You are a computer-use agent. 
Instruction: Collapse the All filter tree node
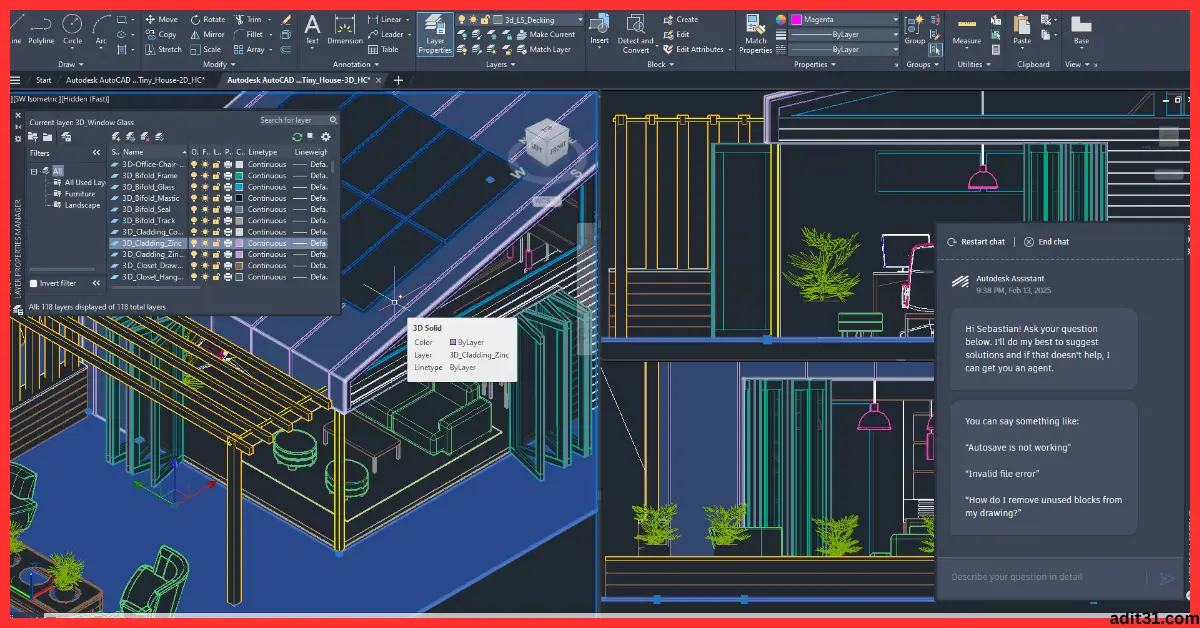pos(35,171)
